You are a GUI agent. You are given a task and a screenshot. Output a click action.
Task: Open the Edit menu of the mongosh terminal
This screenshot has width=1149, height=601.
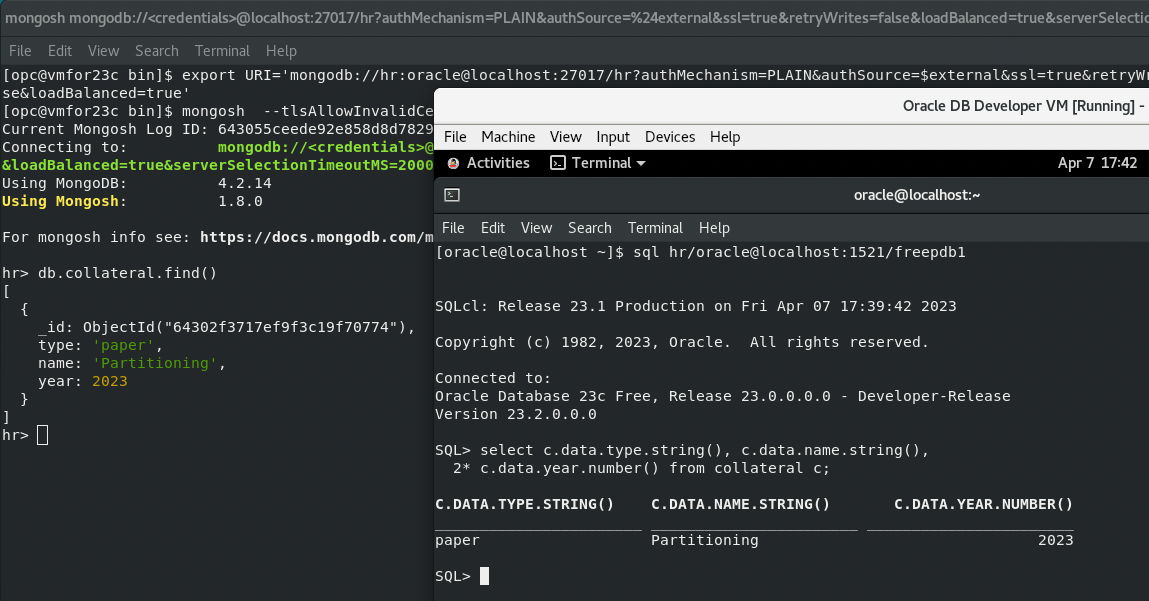click(x=61, y=51)
